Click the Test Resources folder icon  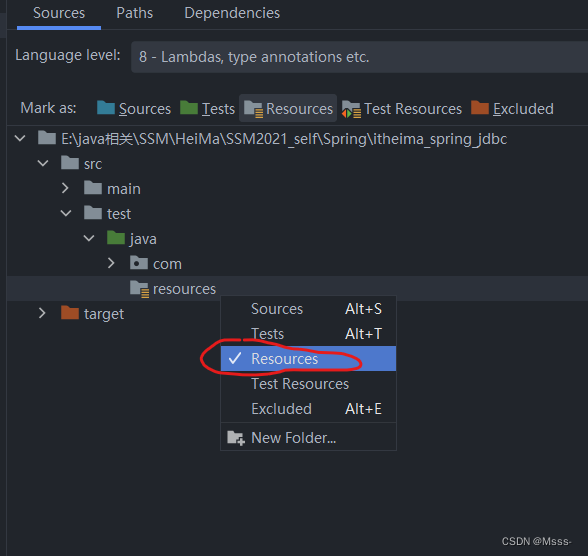pos(351,109)
